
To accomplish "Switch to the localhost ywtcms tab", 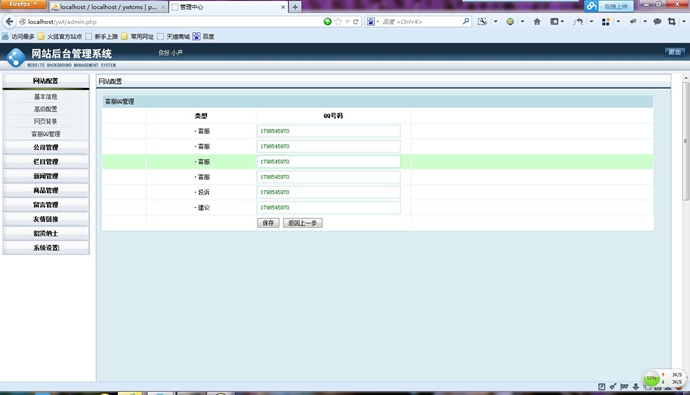I will [x=107, y=7].
